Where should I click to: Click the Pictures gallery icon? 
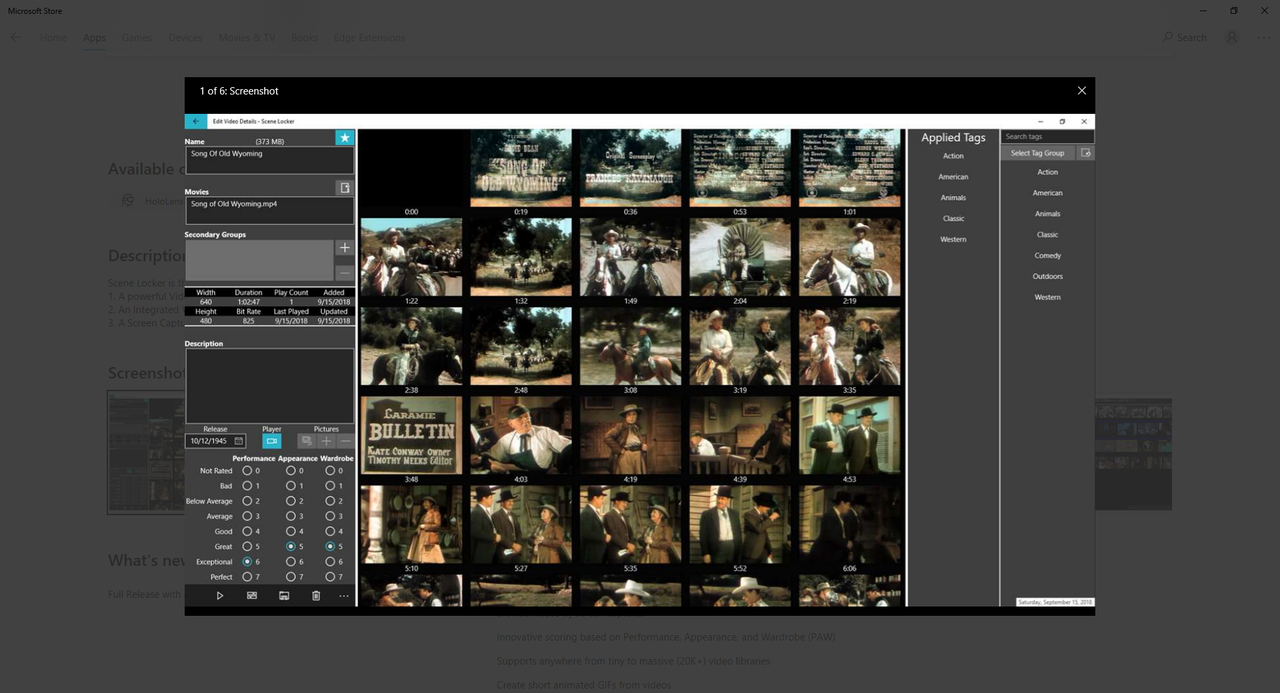click(307, 441)
